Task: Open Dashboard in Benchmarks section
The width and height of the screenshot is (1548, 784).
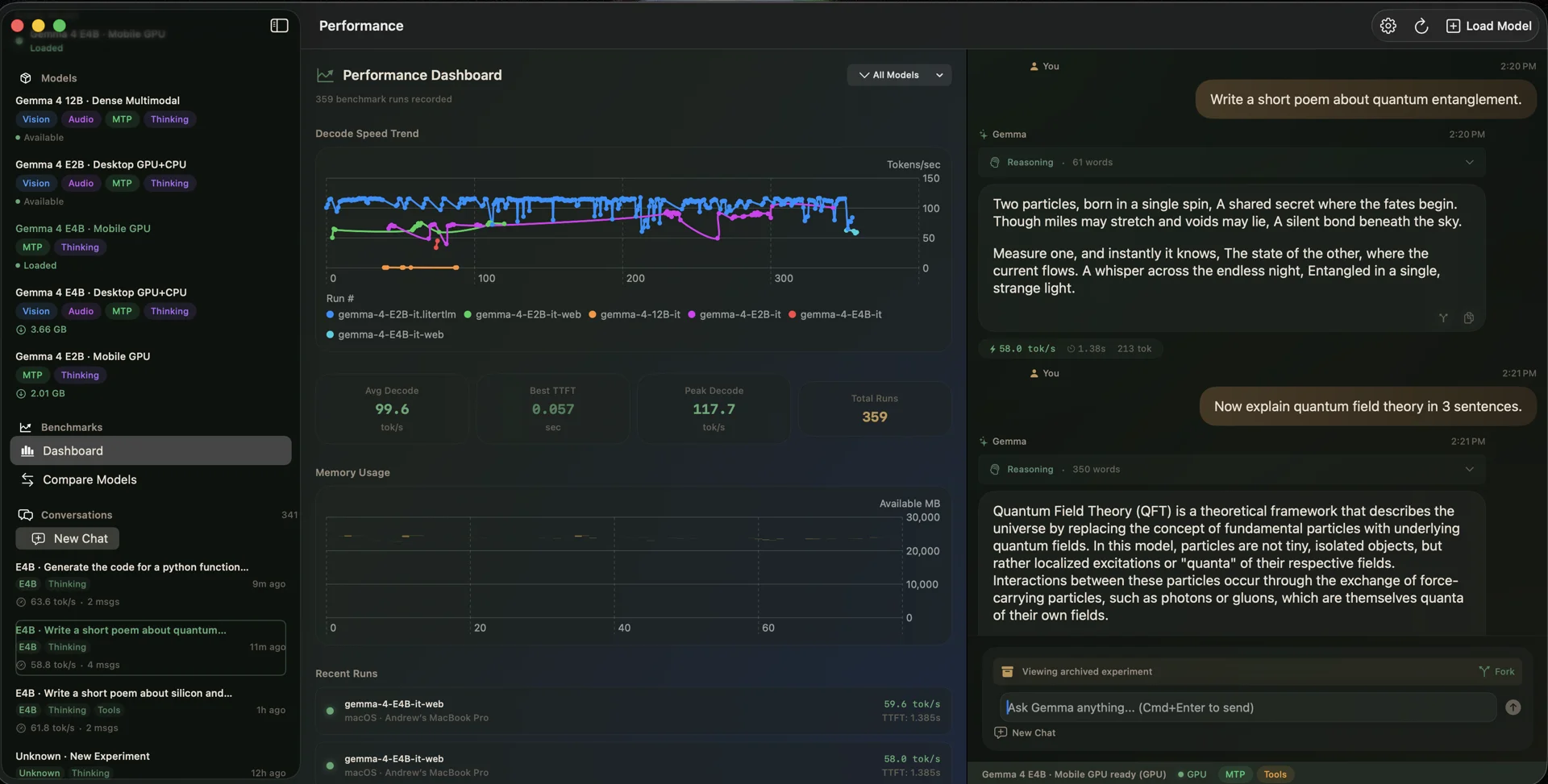Action: 151,450
